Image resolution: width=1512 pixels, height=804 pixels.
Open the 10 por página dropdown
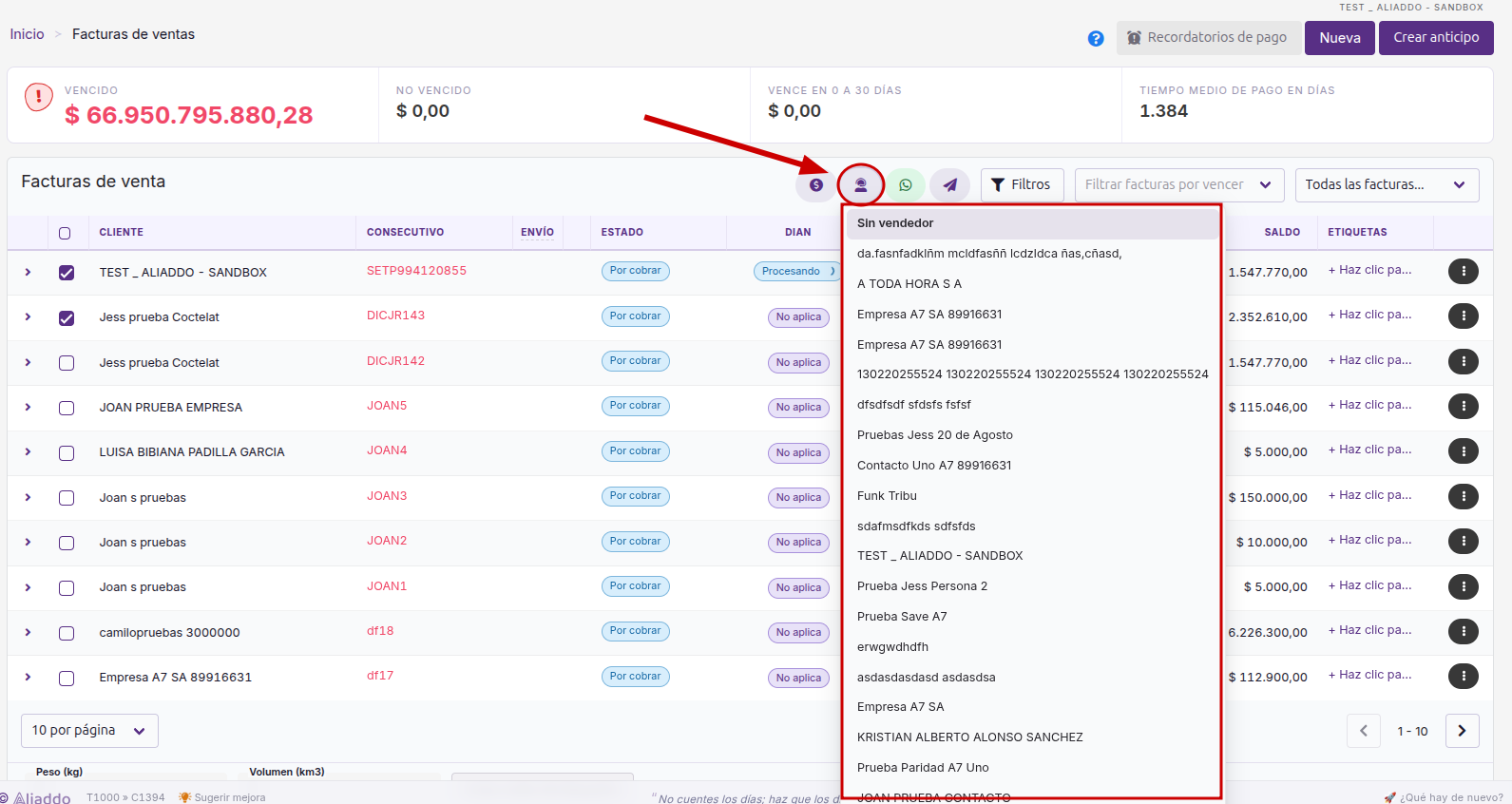(x=89, y=731)
